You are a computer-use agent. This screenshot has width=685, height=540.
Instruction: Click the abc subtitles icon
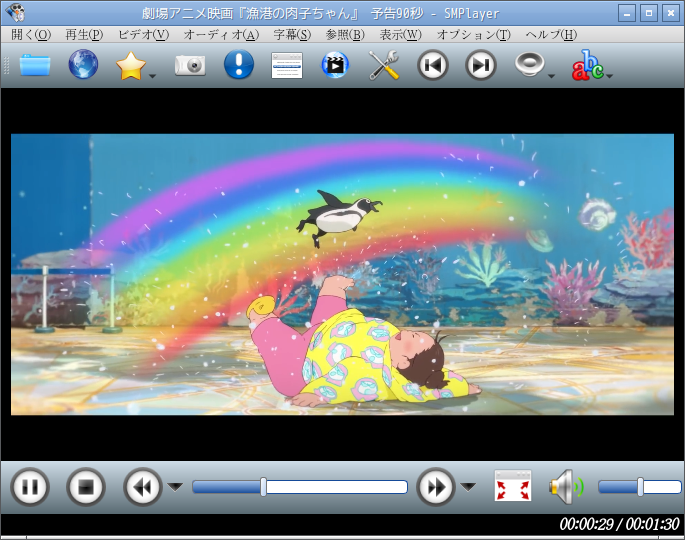coord(588,65)
